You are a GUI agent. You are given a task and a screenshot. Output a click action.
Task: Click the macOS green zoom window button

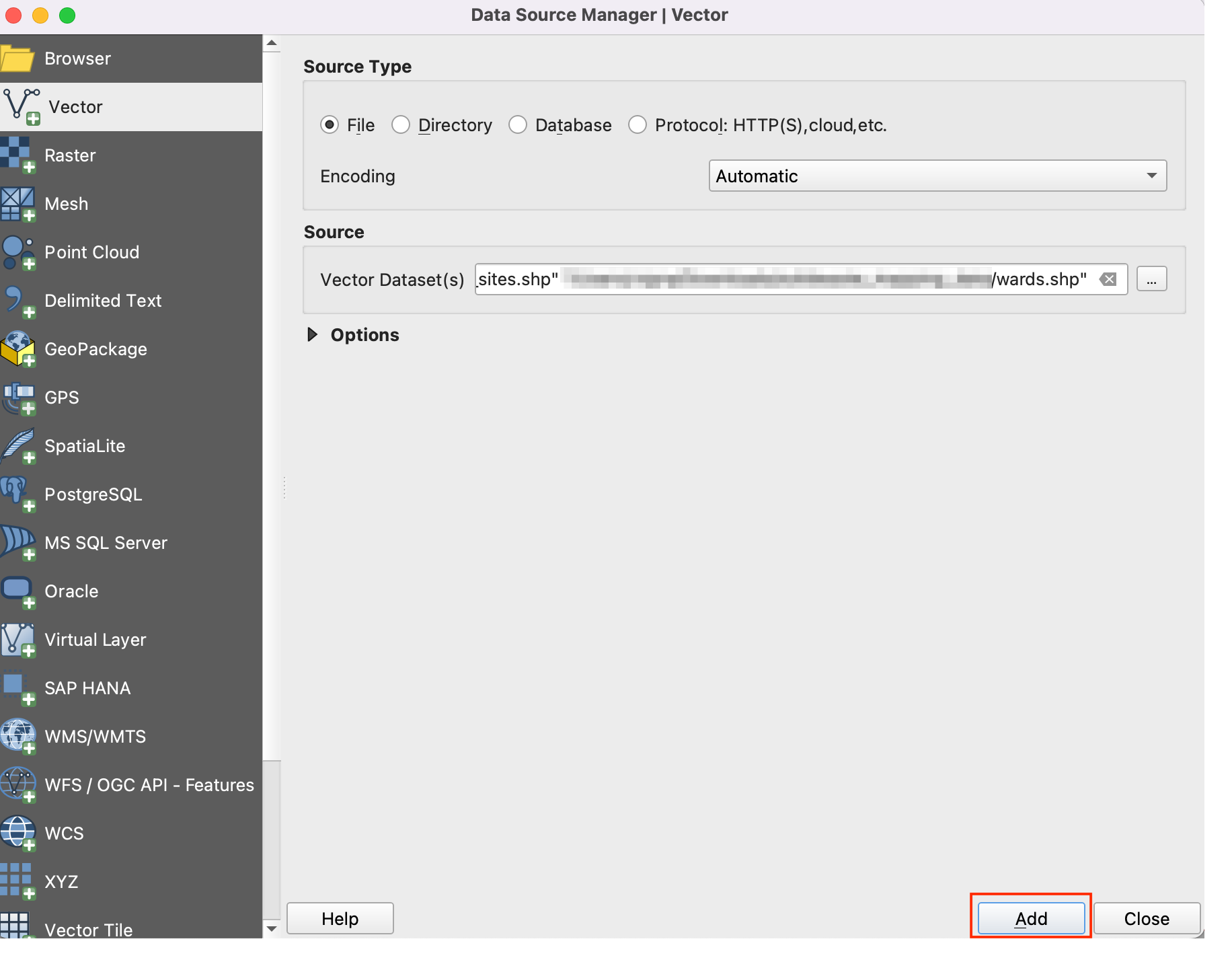(67, 15)
